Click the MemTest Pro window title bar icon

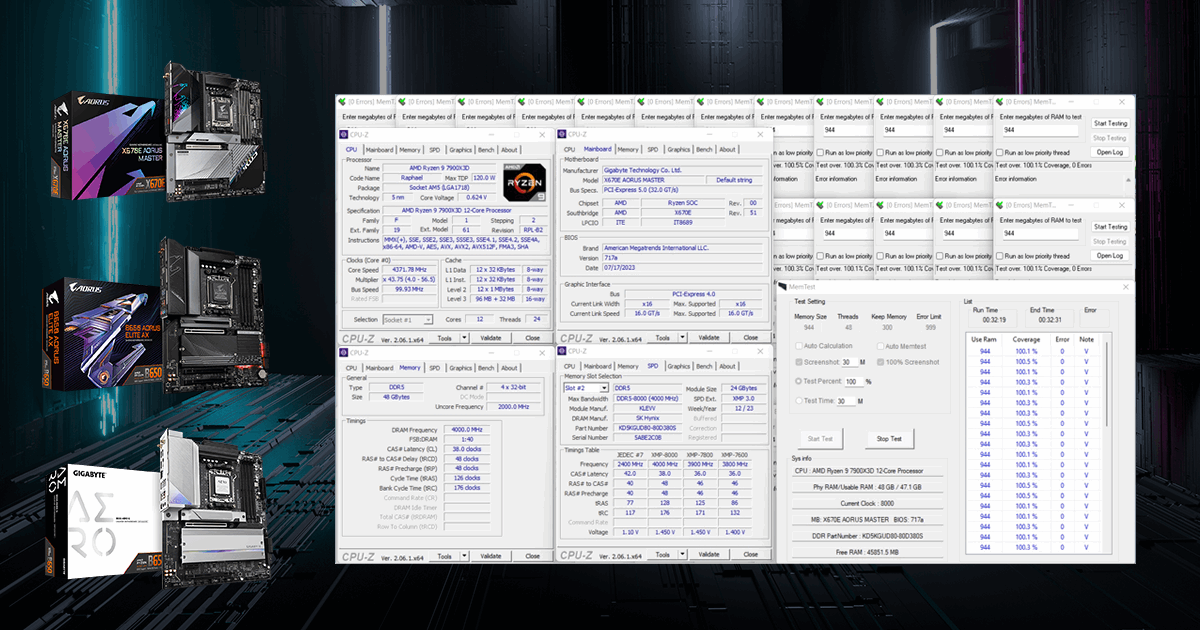(x=785, y=287)
